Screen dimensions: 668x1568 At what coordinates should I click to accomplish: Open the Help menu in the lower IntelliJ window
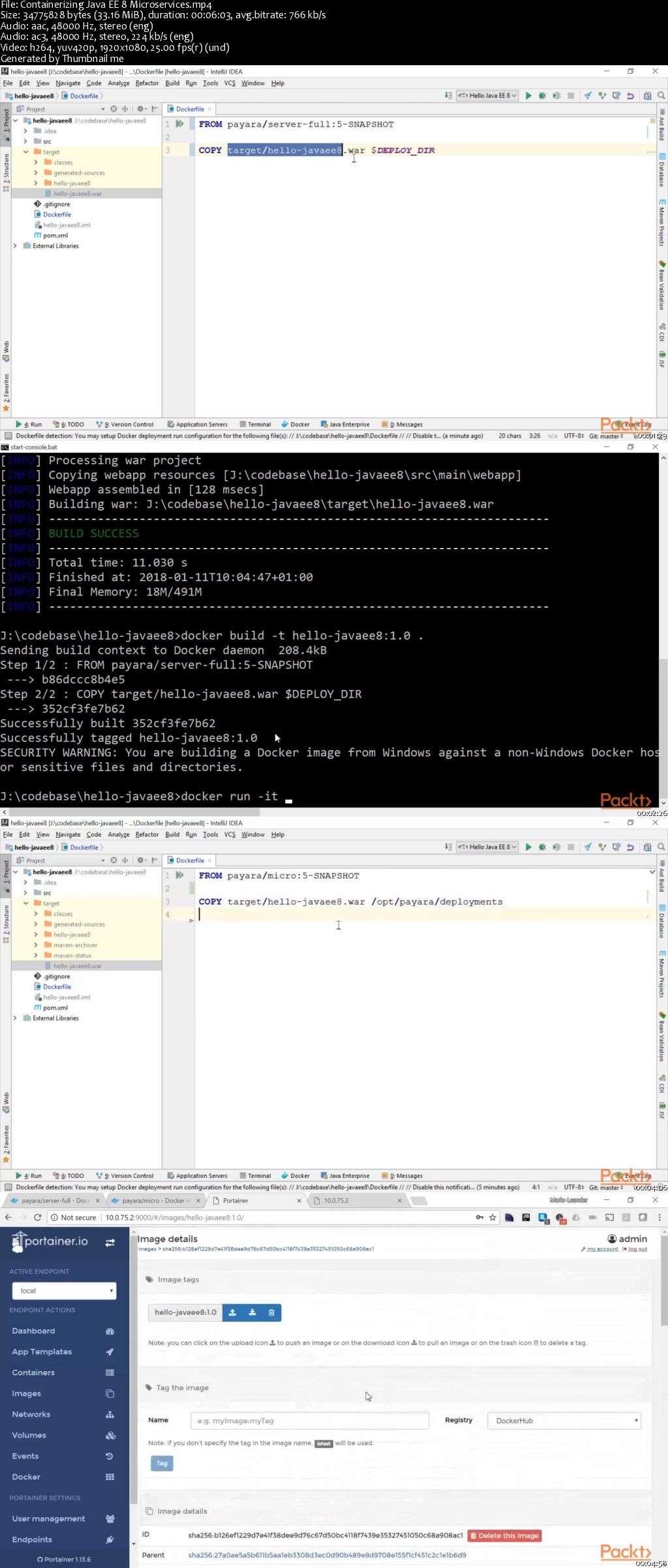[x=278, y=834]
